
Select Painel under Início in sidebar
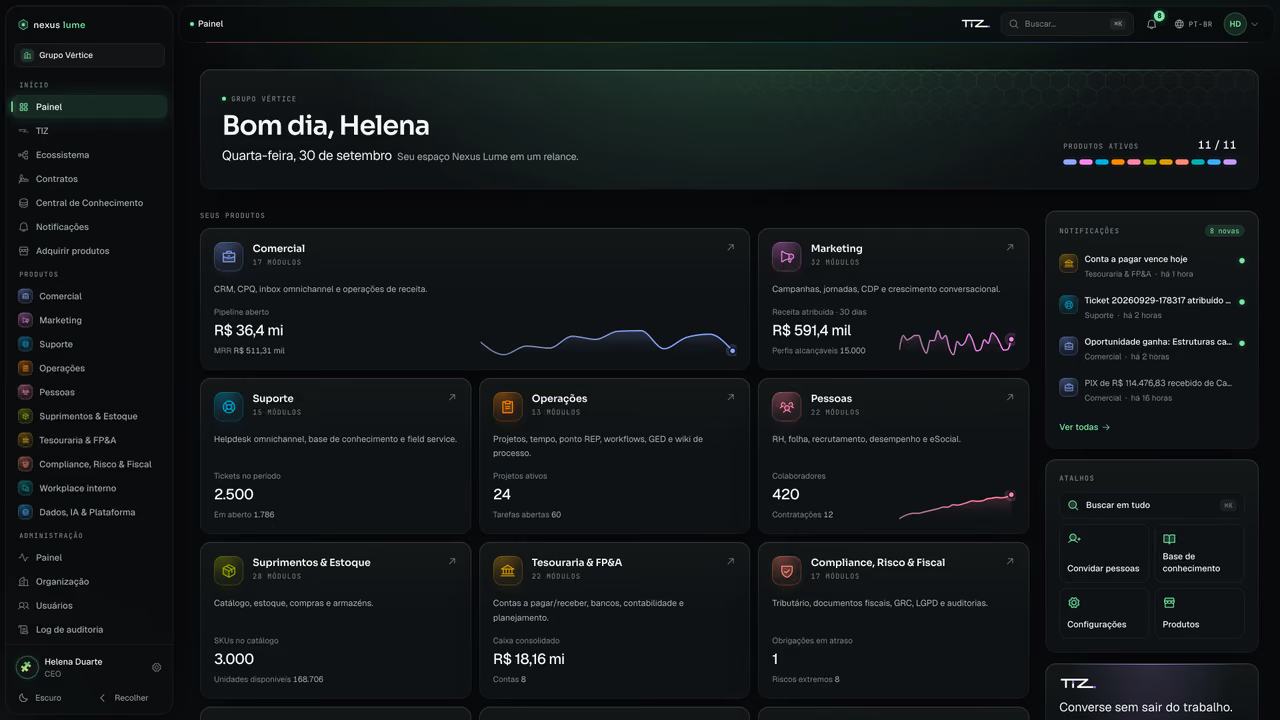click(x=90, y=107)
